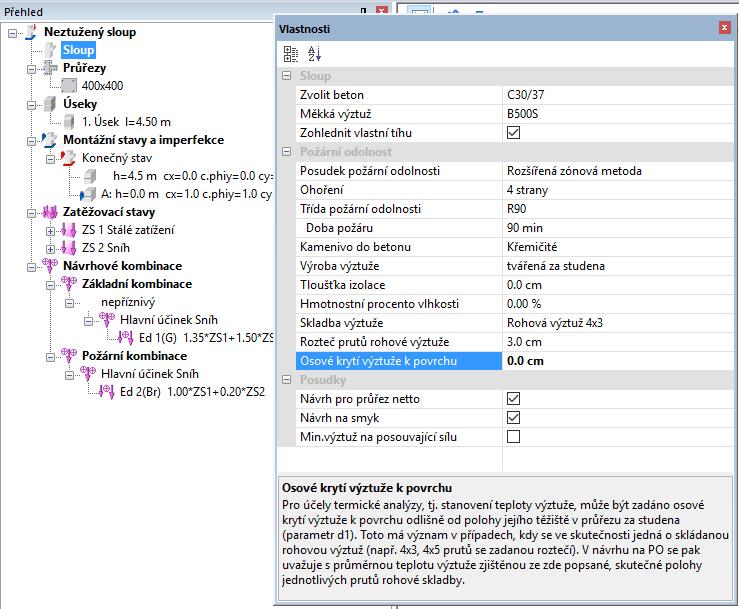Collapse the Základní kombinace node
The image size is (739, 609).
pos(50,285)
